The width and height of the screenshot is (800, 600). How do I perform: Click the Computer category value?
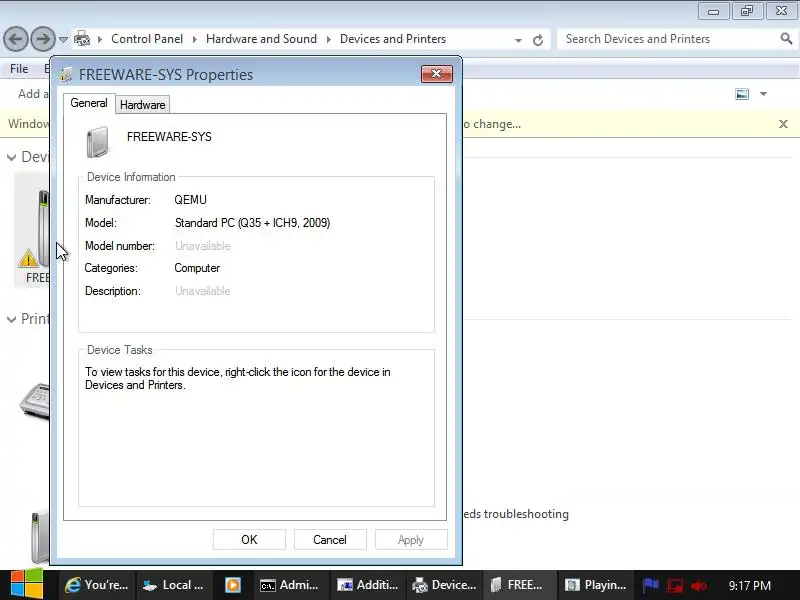(x=197, y=268)
